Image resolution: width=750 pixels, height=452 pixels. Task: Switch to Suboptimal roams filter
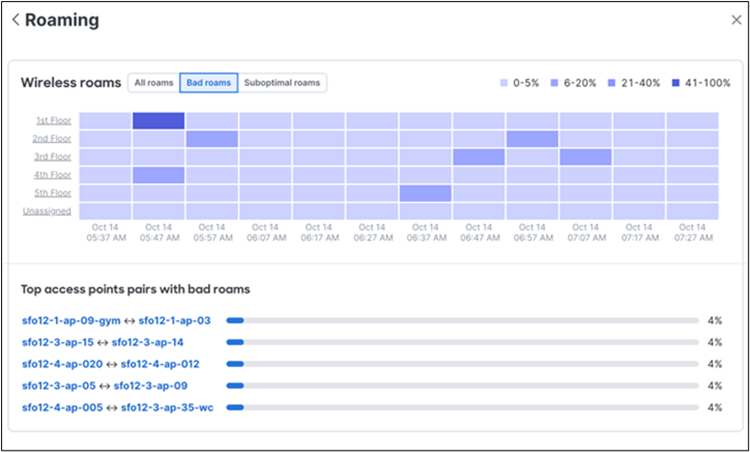pos(282,83)
